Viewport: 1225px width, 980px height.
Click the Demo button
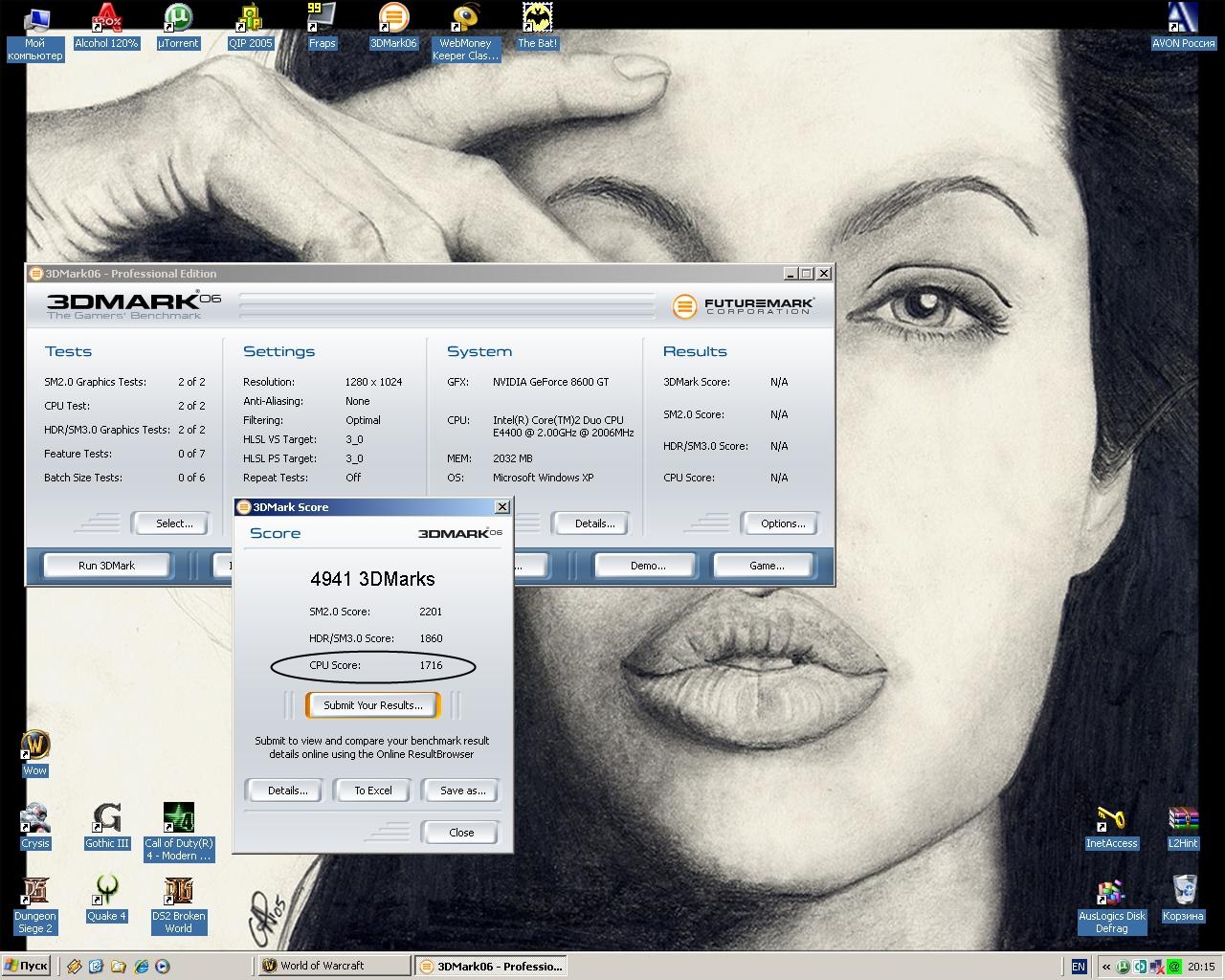tap(648, 566)
